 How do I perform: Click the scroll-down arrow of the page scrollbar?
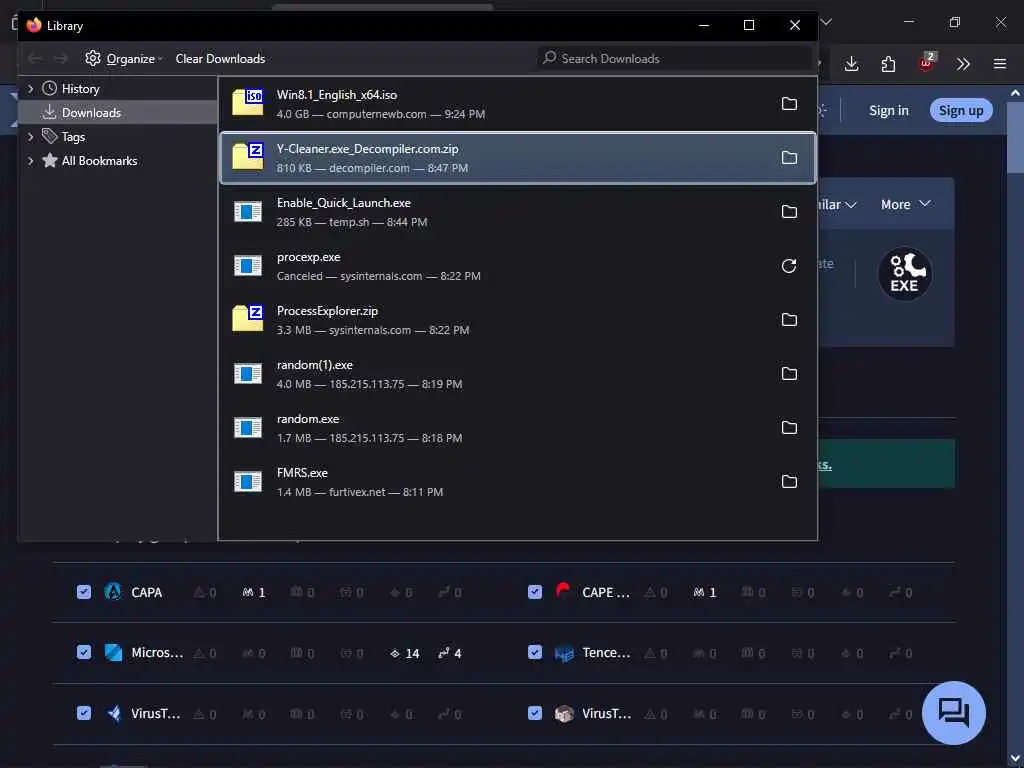pos(1015,760)
